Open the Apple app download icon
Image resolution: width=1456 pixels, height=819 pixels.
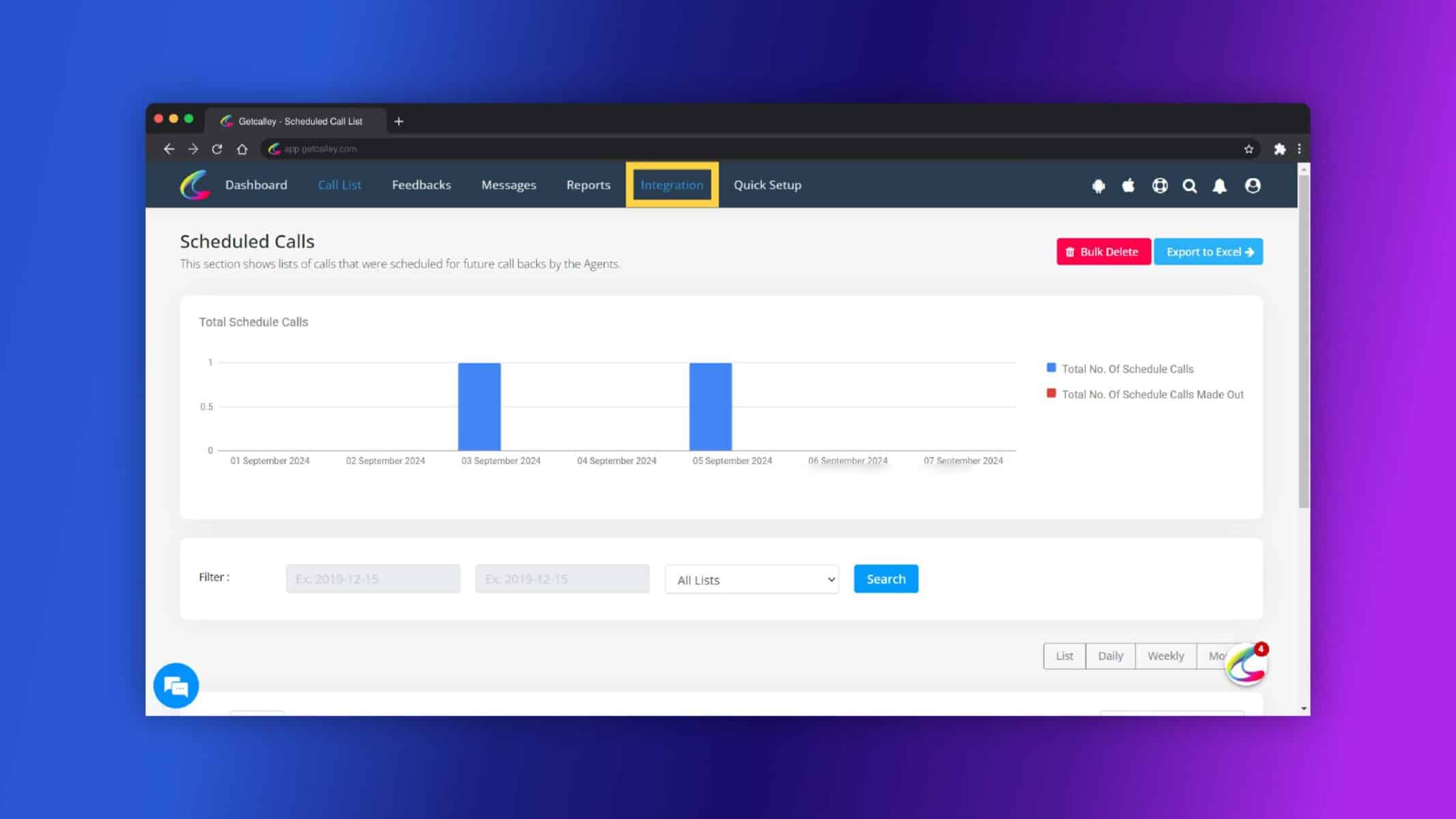tap(1128, 185)
